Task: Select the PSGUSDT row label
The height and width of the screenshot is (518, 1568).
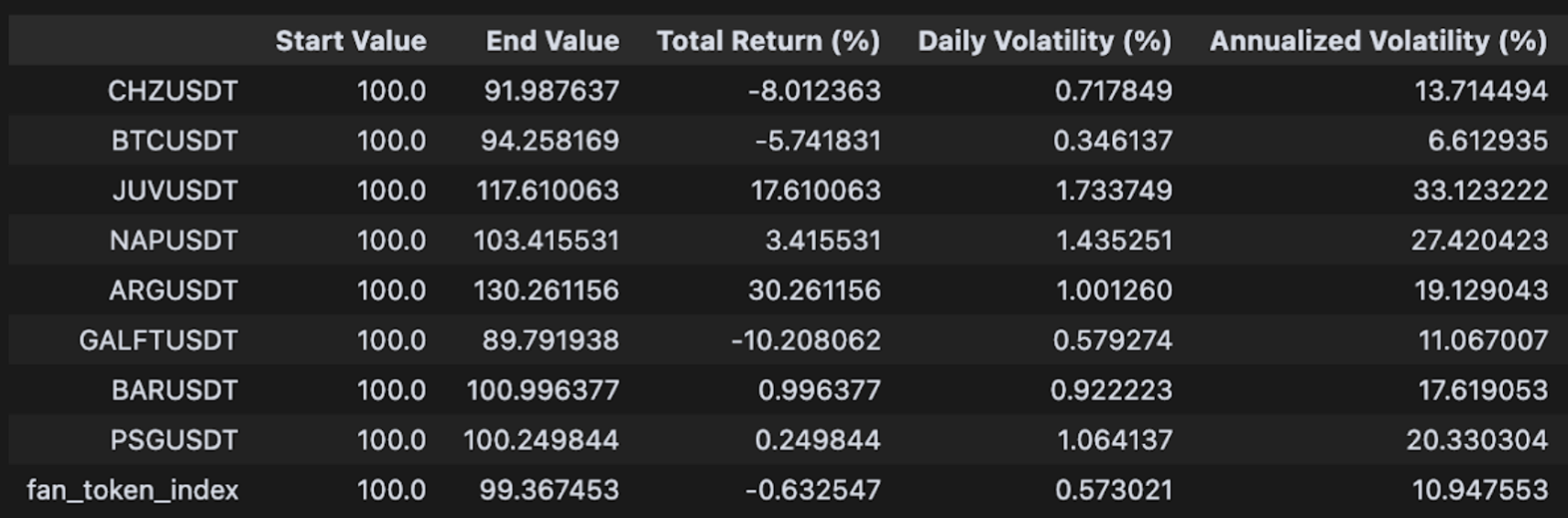Action: [174, 440]
